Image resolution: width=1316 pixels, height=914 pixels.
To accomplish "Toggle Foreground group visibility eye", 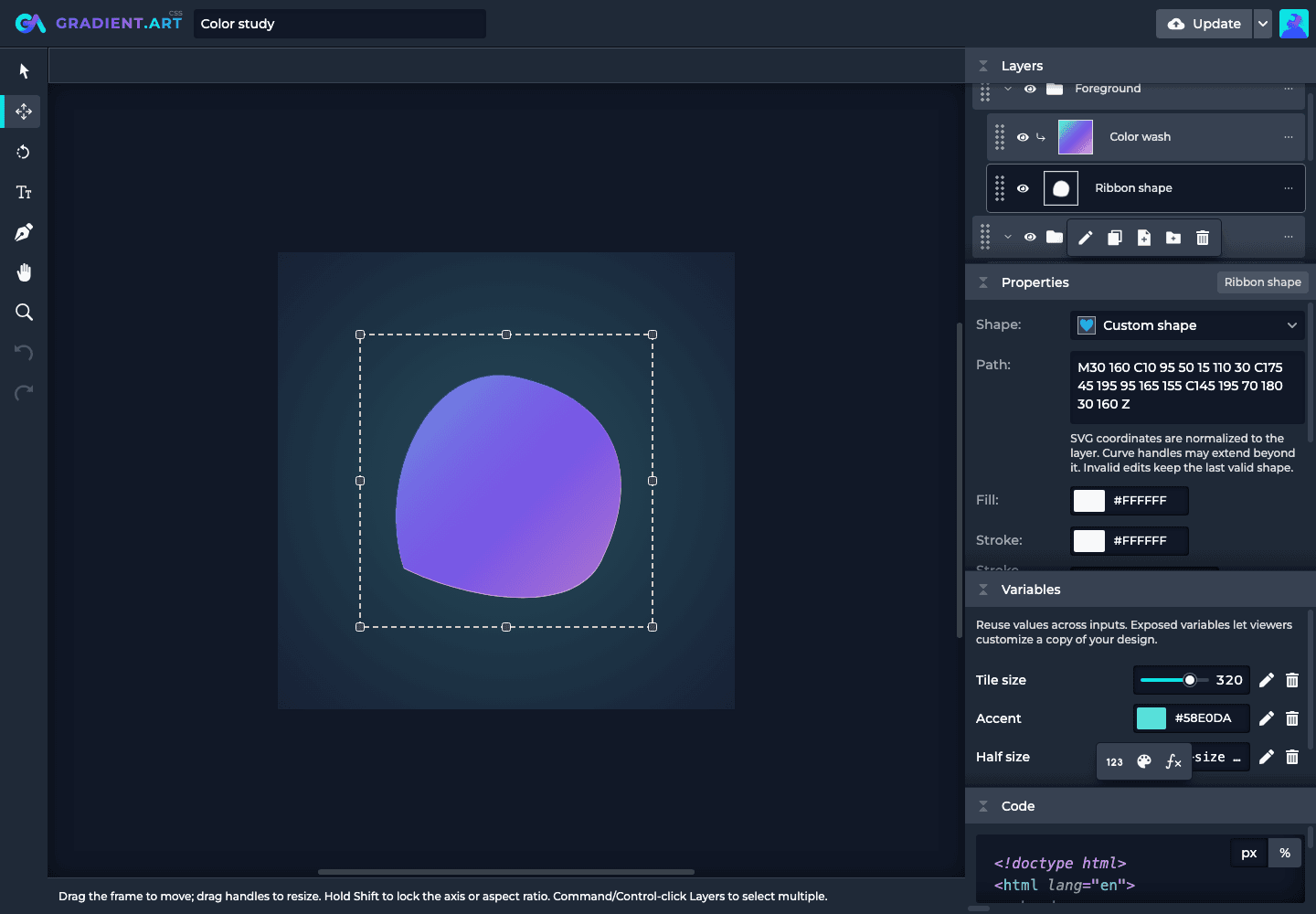I will [1030, 89].
